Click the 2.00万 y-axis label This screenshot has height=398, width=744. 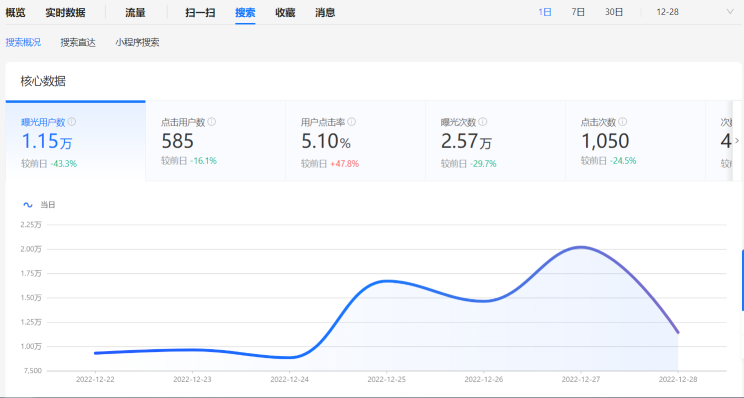(x=31, y=249)
